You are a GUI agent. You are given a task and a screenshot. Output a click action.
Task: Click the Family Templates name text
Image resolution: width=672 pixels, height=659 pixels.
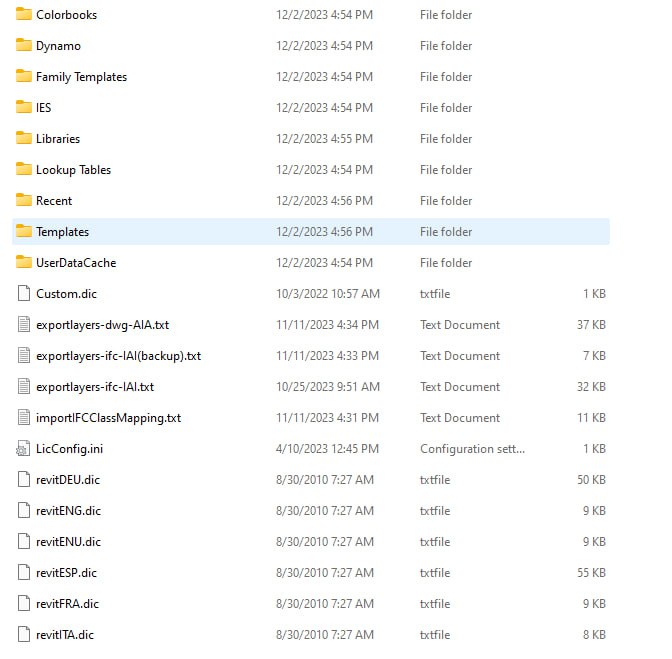(x=81, y=77)
